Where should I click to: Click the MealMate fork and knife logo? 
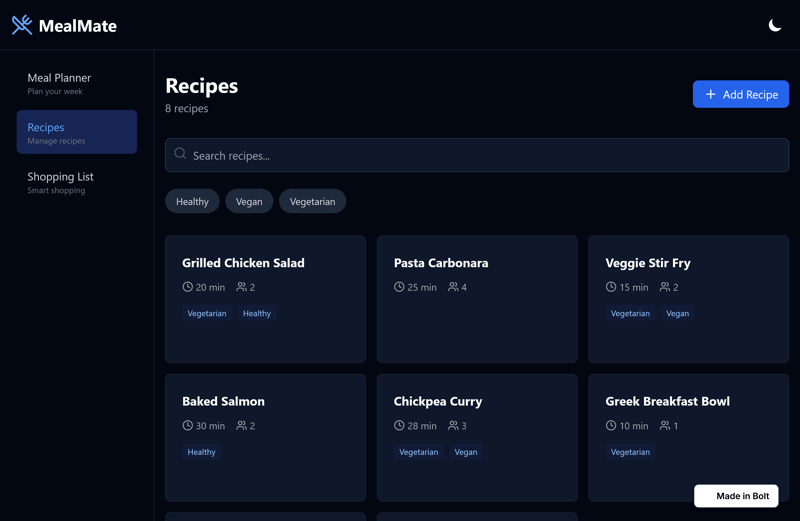(x=22, y=25)
